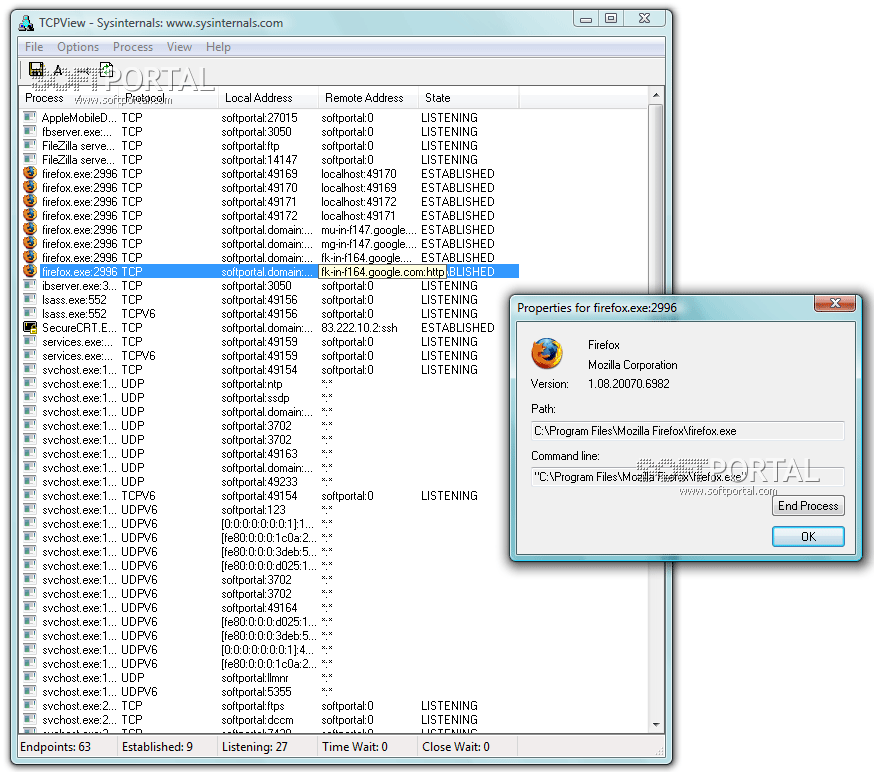
Task: Open the File menu
Action: 34,47
